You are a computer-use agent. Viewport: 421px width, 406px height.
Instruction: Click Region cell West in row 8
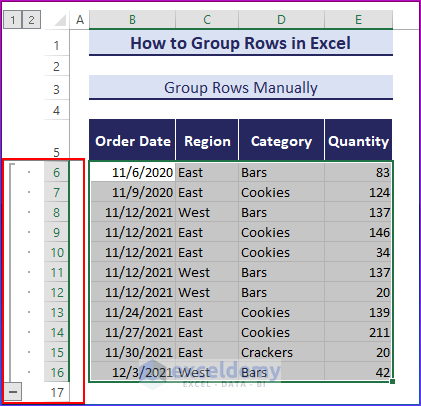[x=207, y=212]
